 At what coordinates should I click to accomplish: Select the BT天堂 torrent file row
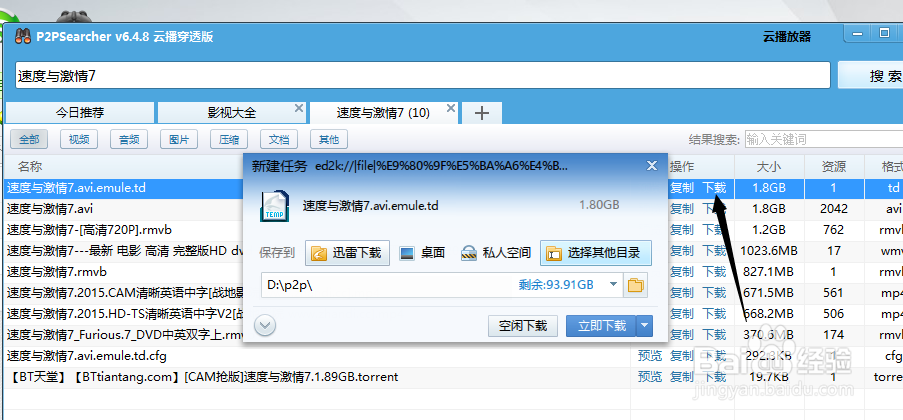click(x=204, y=377)
